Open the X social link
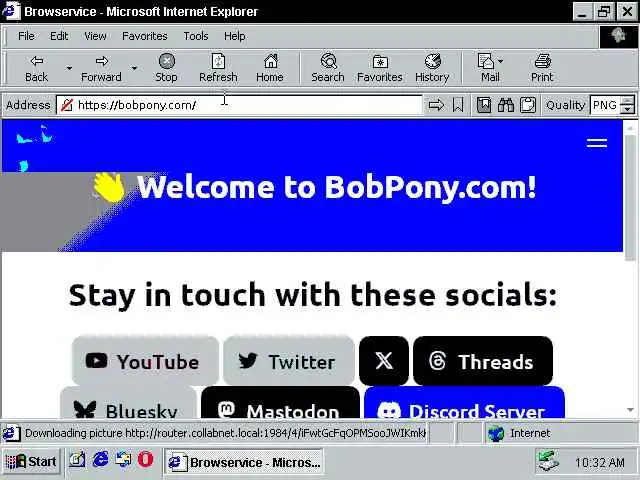The width and height of the screenshot is (640, 480). coord(384,361)
